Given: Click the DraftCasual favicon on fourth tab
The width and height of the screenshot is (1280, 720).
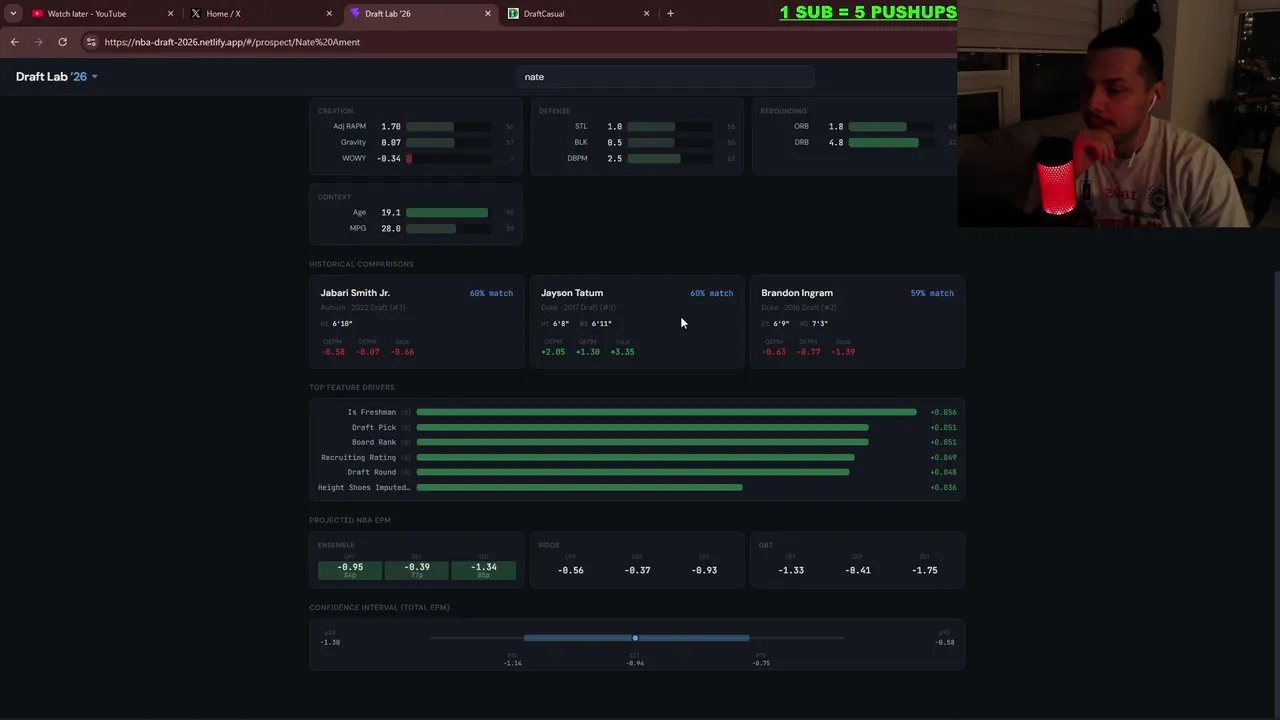Looking at the screenshot, I should click(513, 14).
